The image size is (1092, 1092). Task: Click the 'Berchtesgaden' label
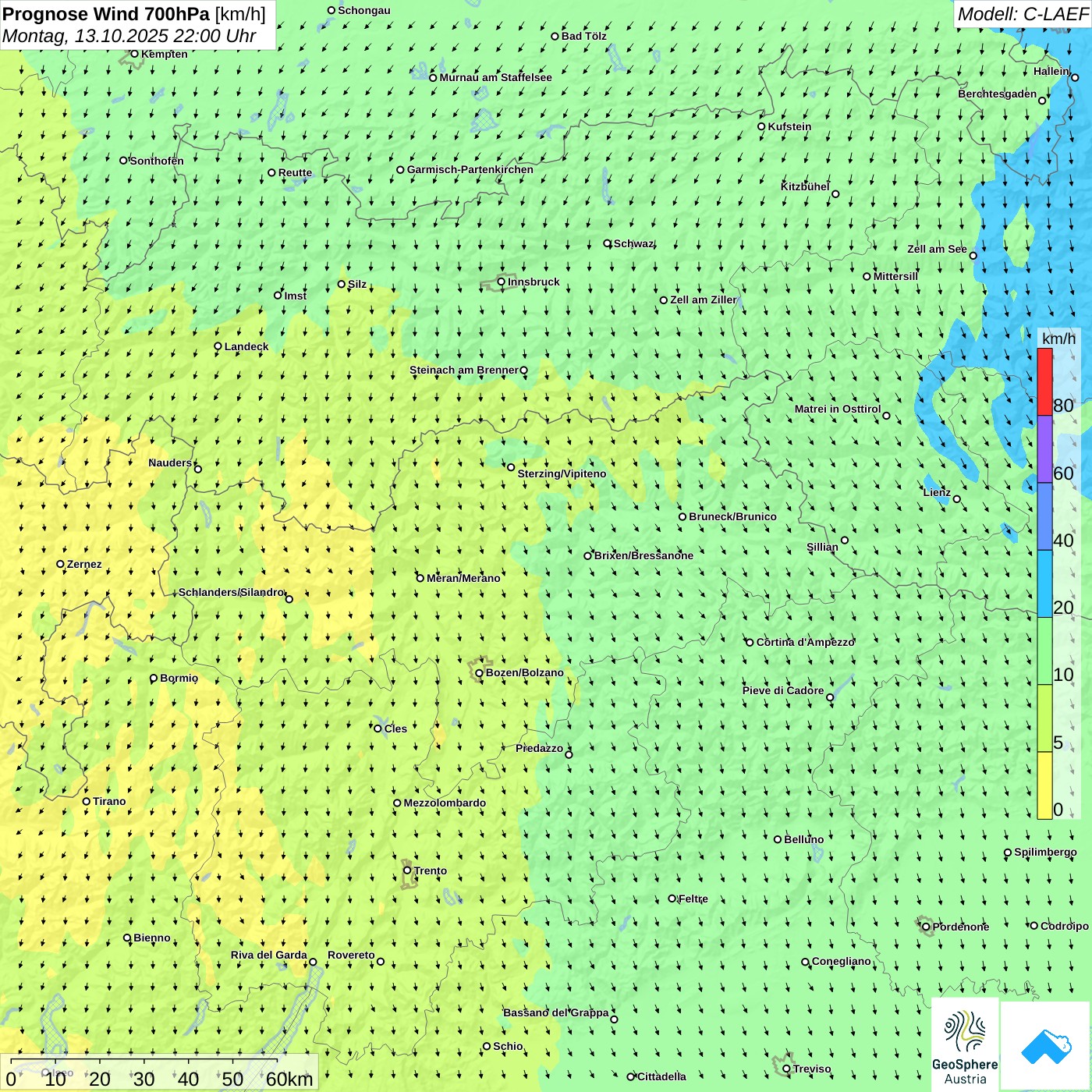pos(998,94)
